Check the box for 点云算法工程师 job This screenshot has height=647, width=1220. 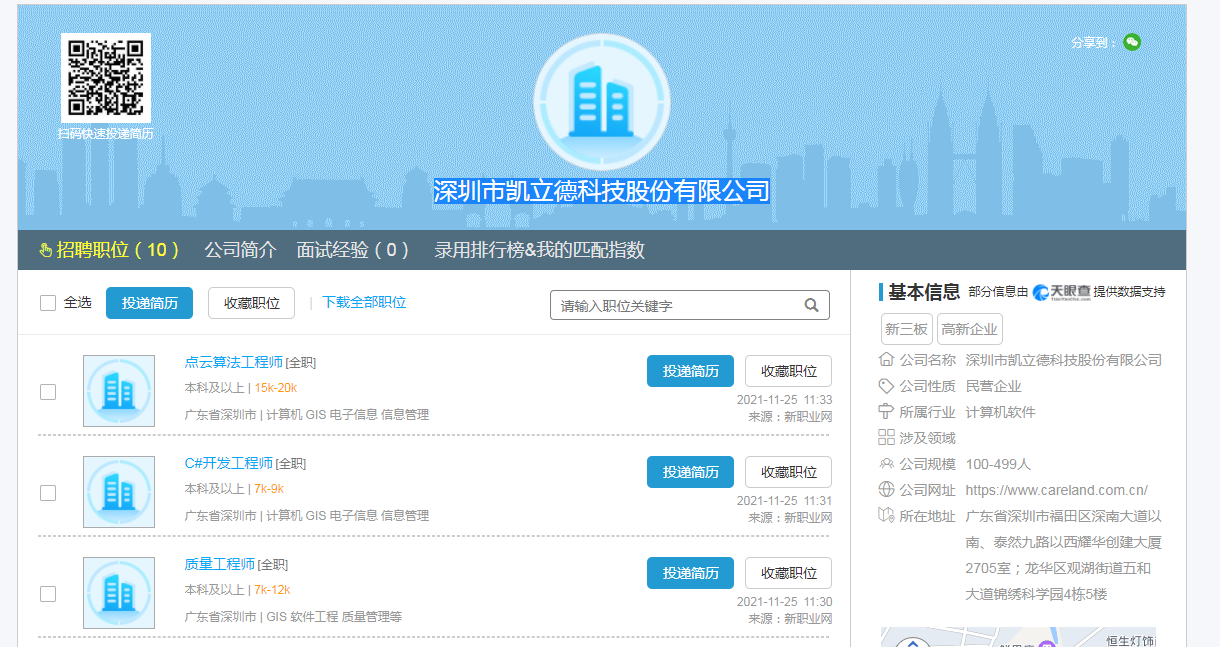[48, 392]
